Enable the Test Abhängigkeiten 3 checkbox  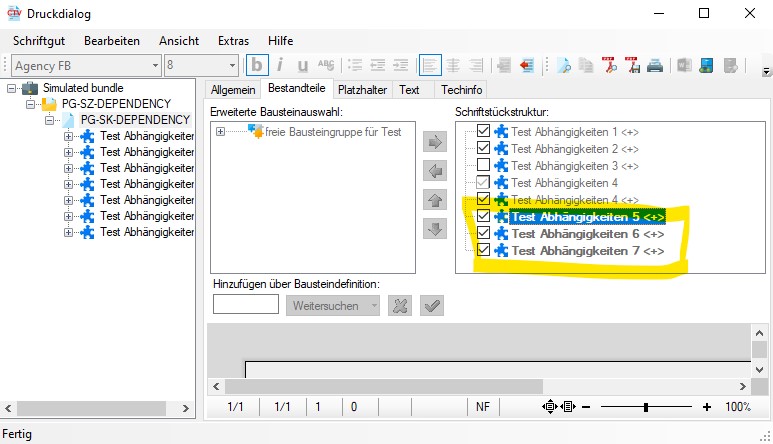(483, 165)
